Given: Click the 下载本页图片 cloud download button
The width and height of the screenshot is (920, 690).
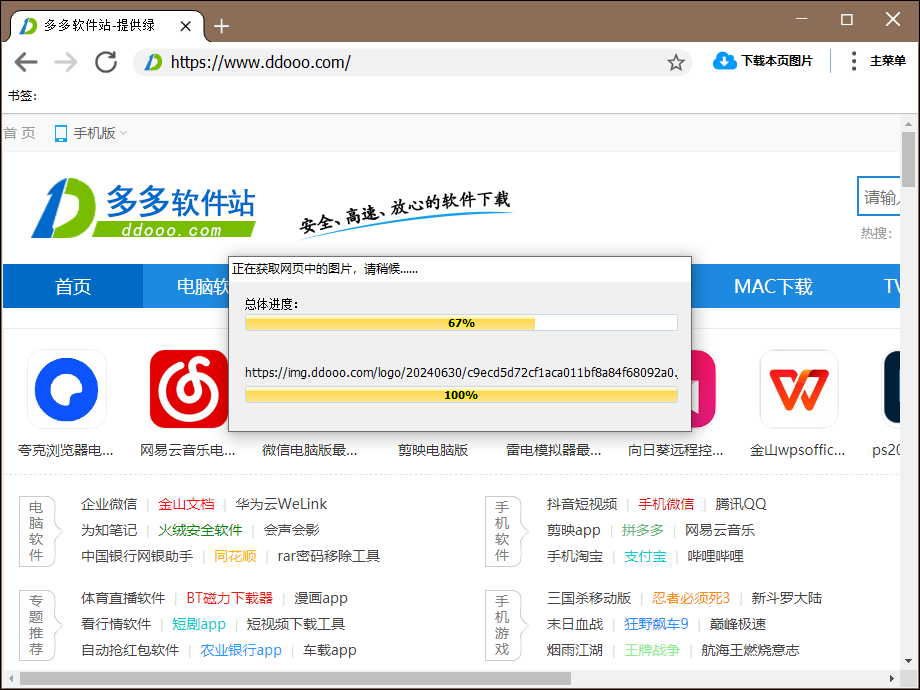Looking at the screenshot, I should click(762, 60).
